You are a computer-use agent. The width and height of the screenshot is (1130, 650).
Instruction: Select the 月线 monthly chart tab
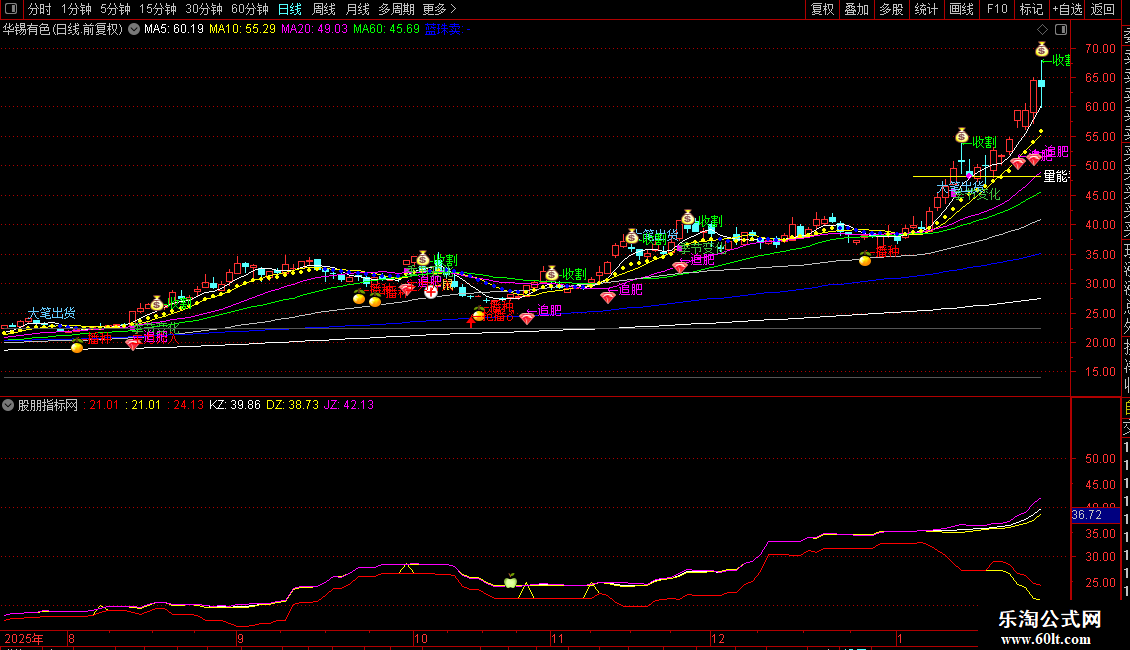[x=357, y=9]
